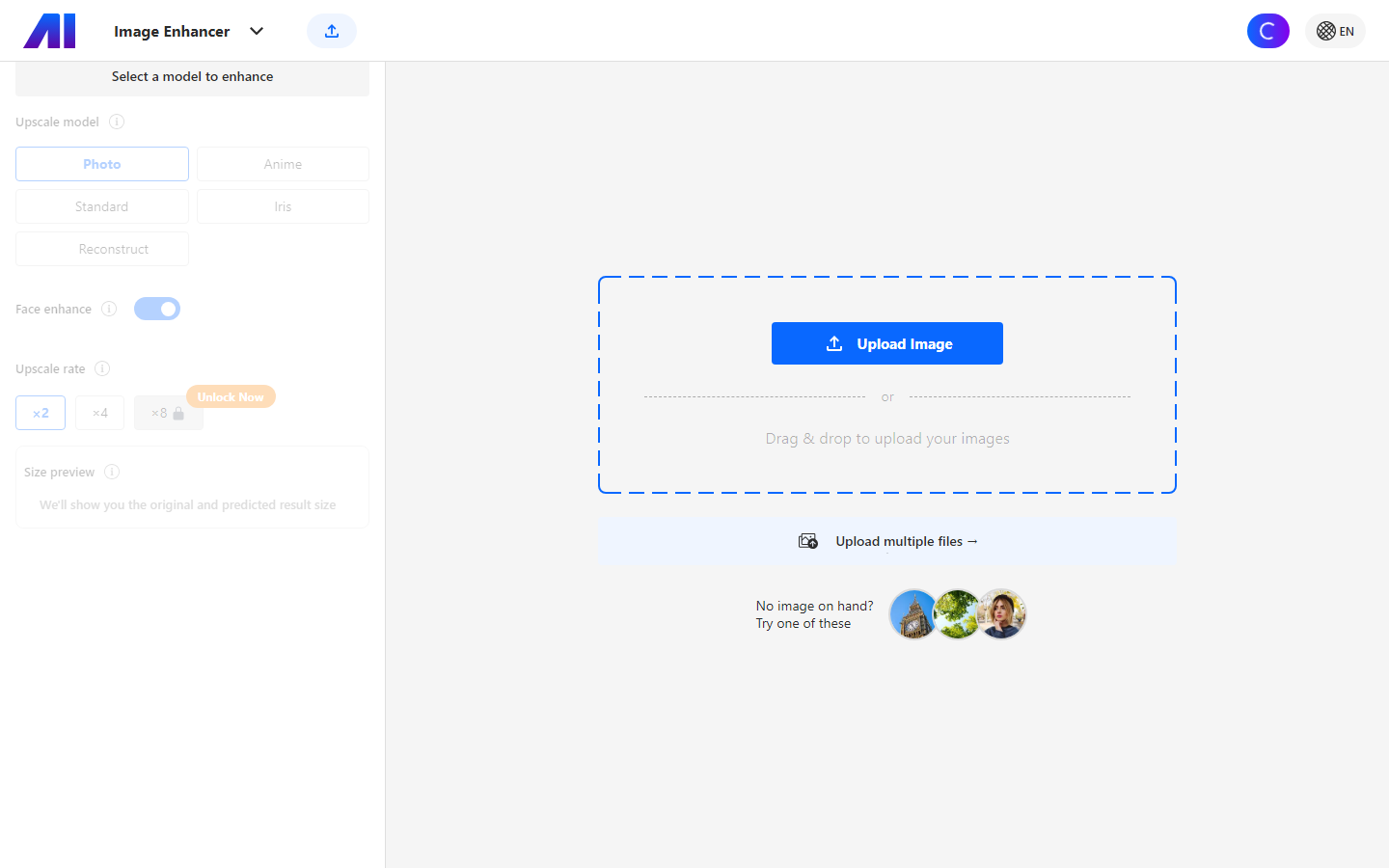Click the info icon beside Upscale rate
Screen dimensions: 1389x868
click(x=102, y=368)
